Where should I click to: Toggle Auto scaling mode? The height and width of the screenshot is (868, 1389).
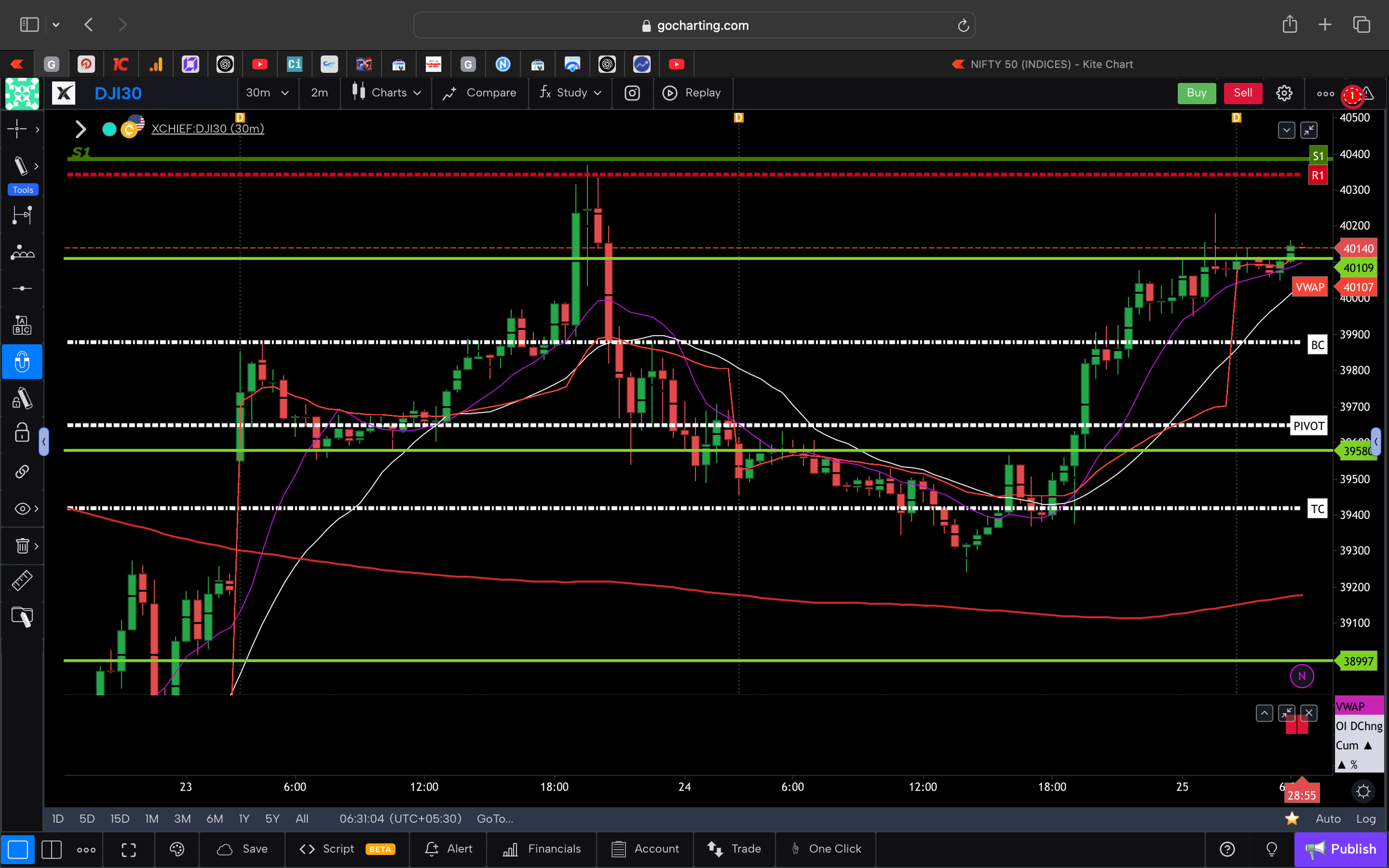(x=1328, y=818)
